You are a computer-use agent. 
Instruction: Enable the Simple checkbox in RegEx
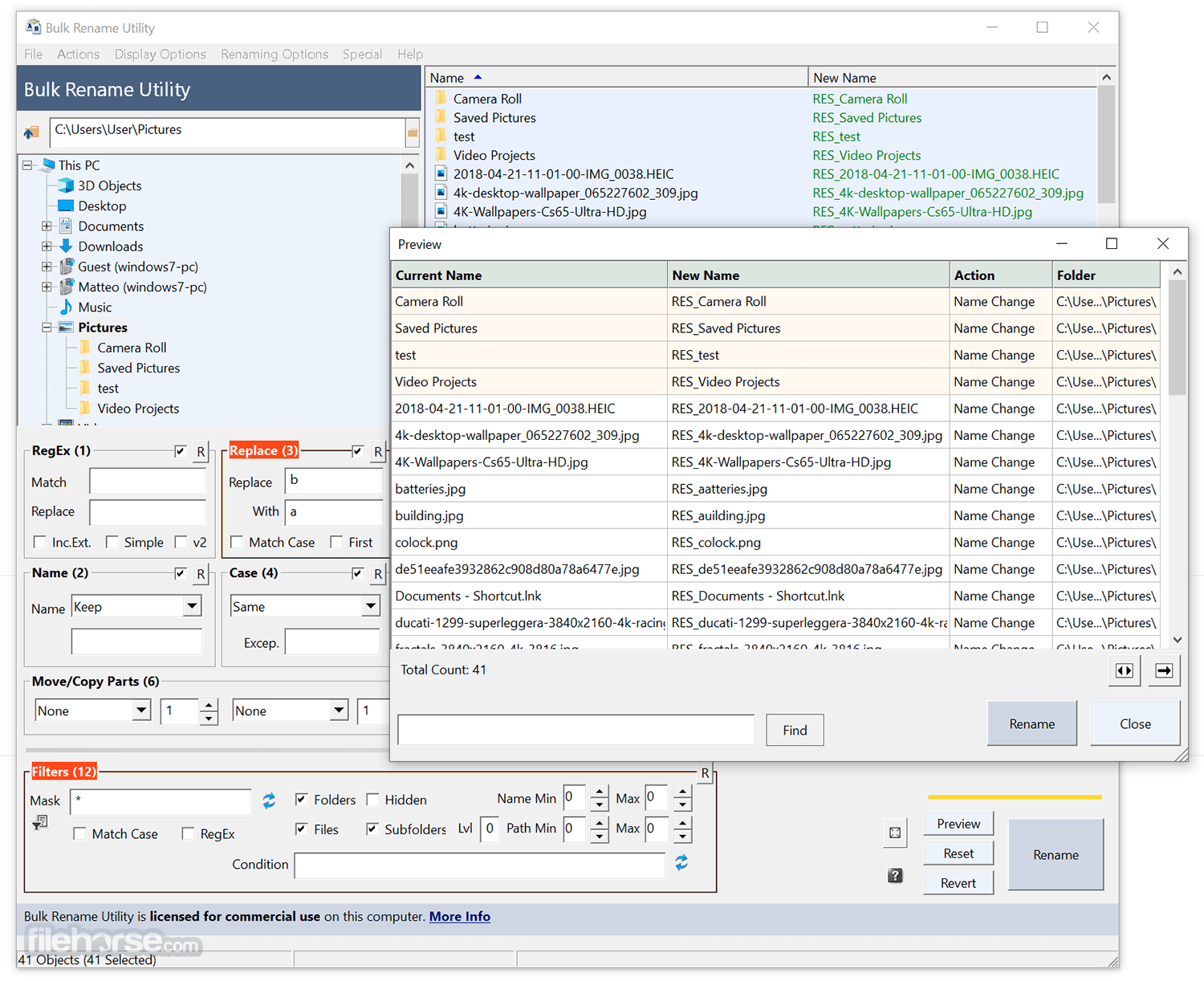112,542
